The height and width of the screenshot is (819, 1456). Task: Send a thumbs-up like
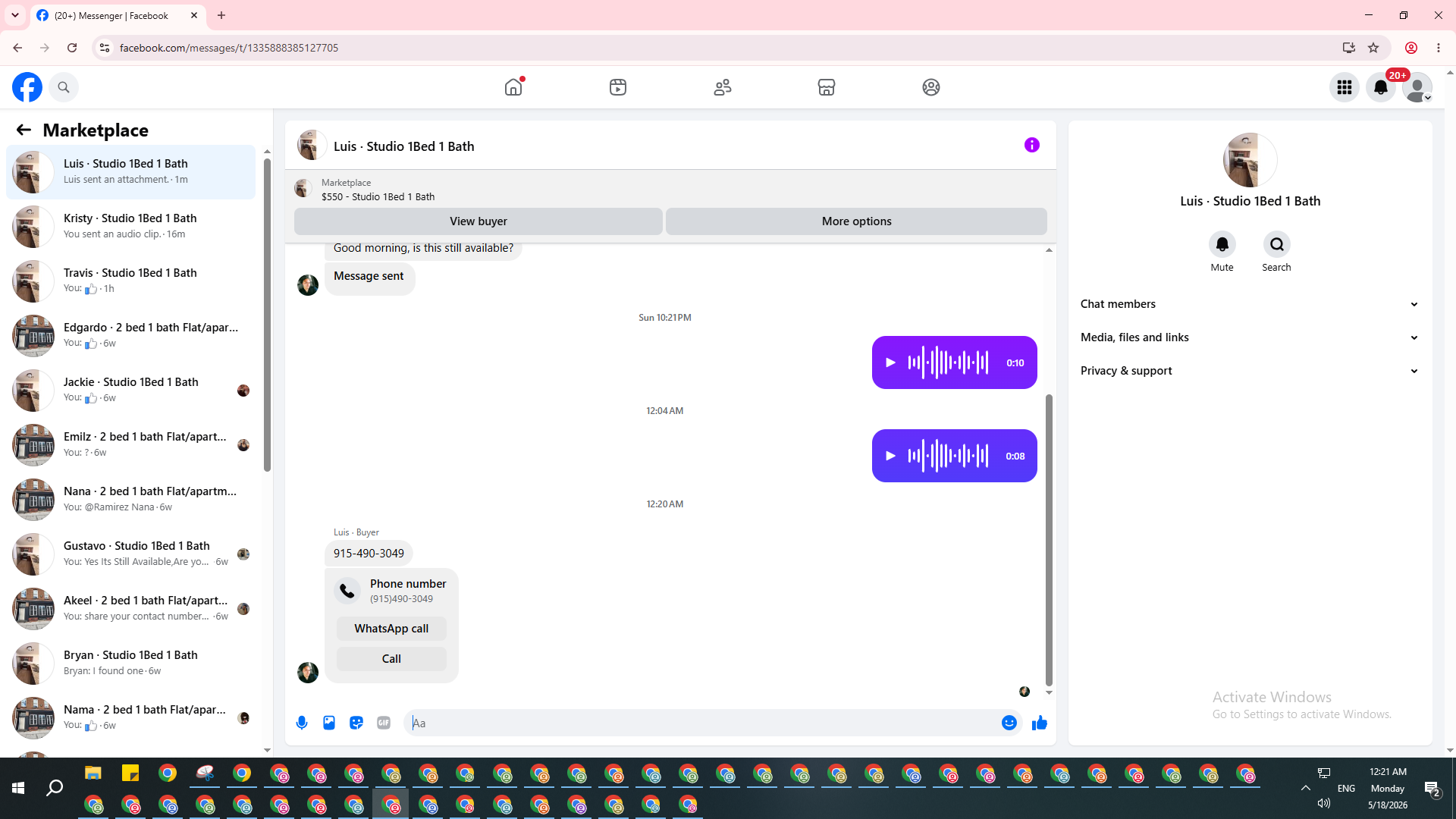[1040, 723]
